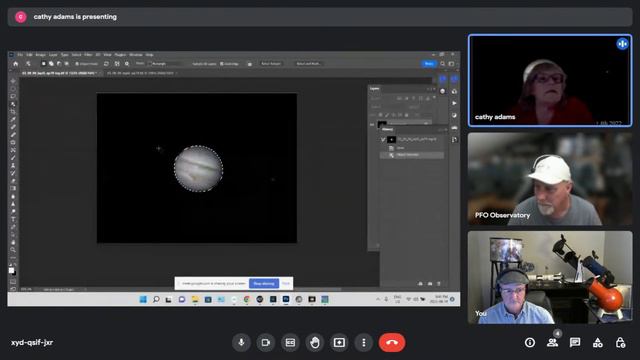This screenshot has height=360, width=640.
Task: Open Photoshop File menu
Action: [20, 55]
